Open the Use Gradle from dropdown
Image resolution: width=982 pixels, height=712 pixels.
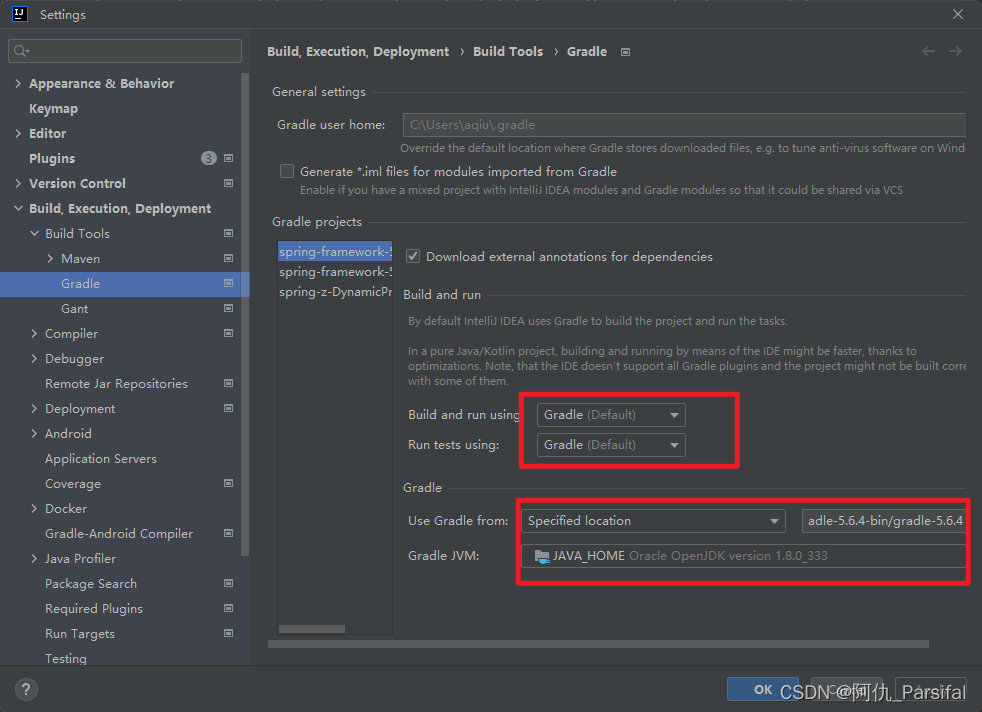pyautogui.click(x=653, y=520)
